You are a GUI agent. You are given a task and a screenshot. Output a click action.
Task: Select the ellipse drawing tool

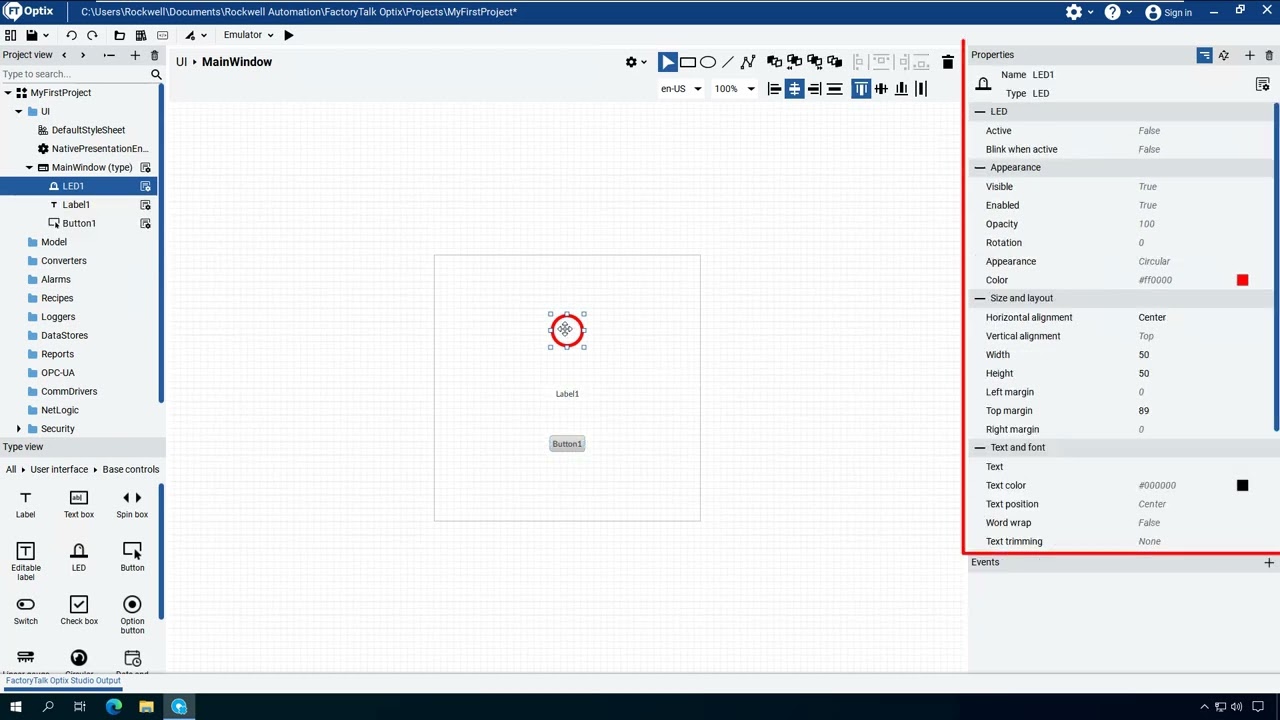[708, 62]
